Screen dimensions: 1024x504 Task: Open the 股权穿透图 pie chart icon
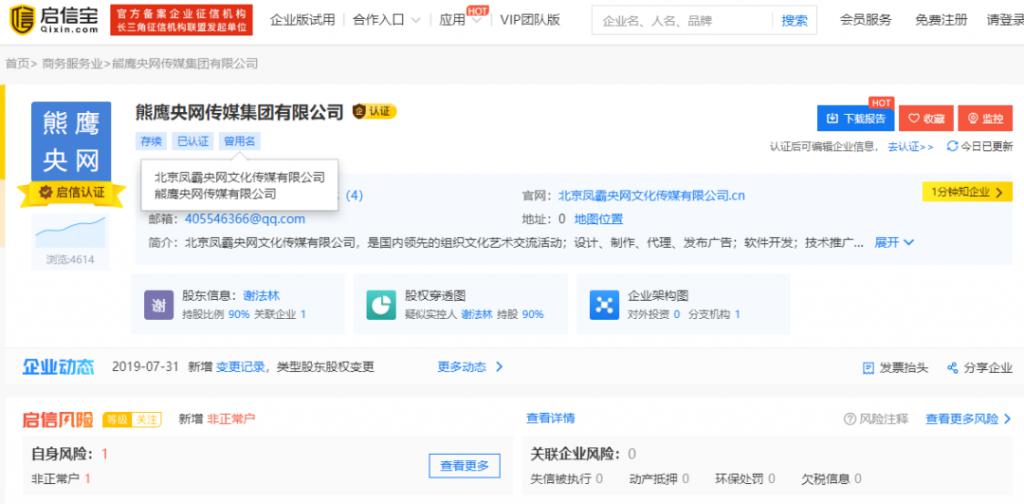[x=381, y=304]
